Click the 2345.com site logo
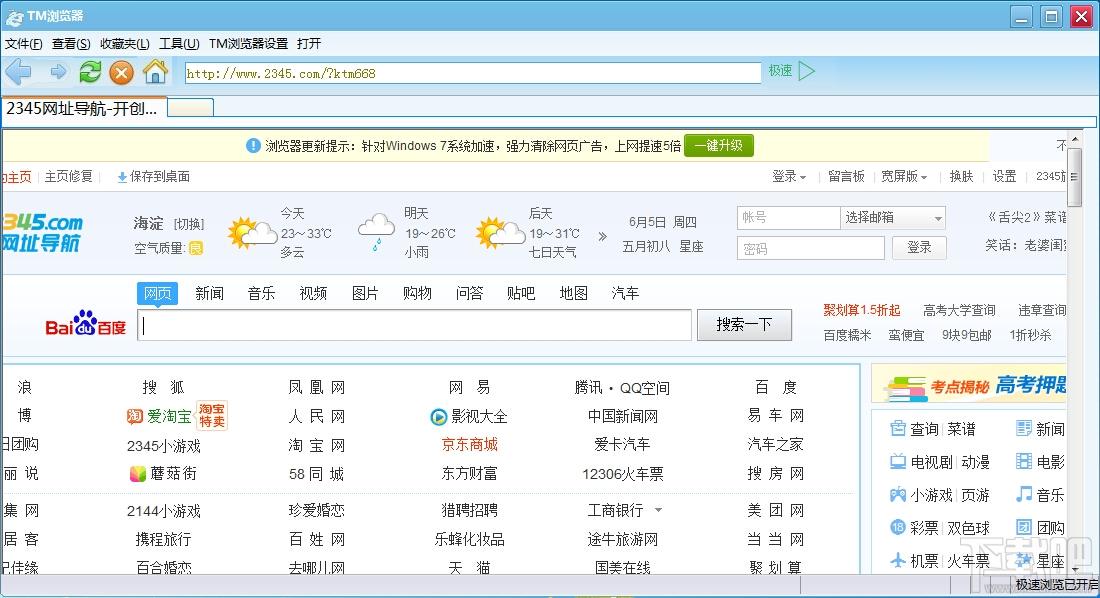 [42, 232]
